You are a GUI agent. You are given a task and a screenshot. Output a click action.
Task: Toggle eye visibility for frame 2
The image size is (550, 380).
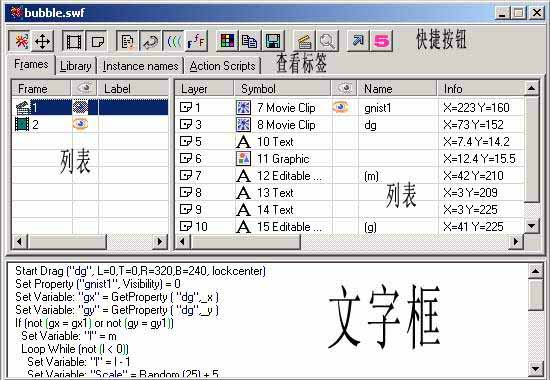(80, 124)
